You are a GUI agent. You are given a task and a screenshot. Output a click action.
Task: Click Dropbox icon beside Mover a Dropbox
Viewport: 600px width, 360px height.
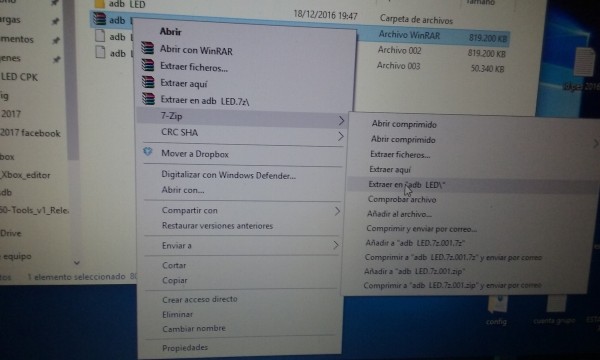coord(148,152)
